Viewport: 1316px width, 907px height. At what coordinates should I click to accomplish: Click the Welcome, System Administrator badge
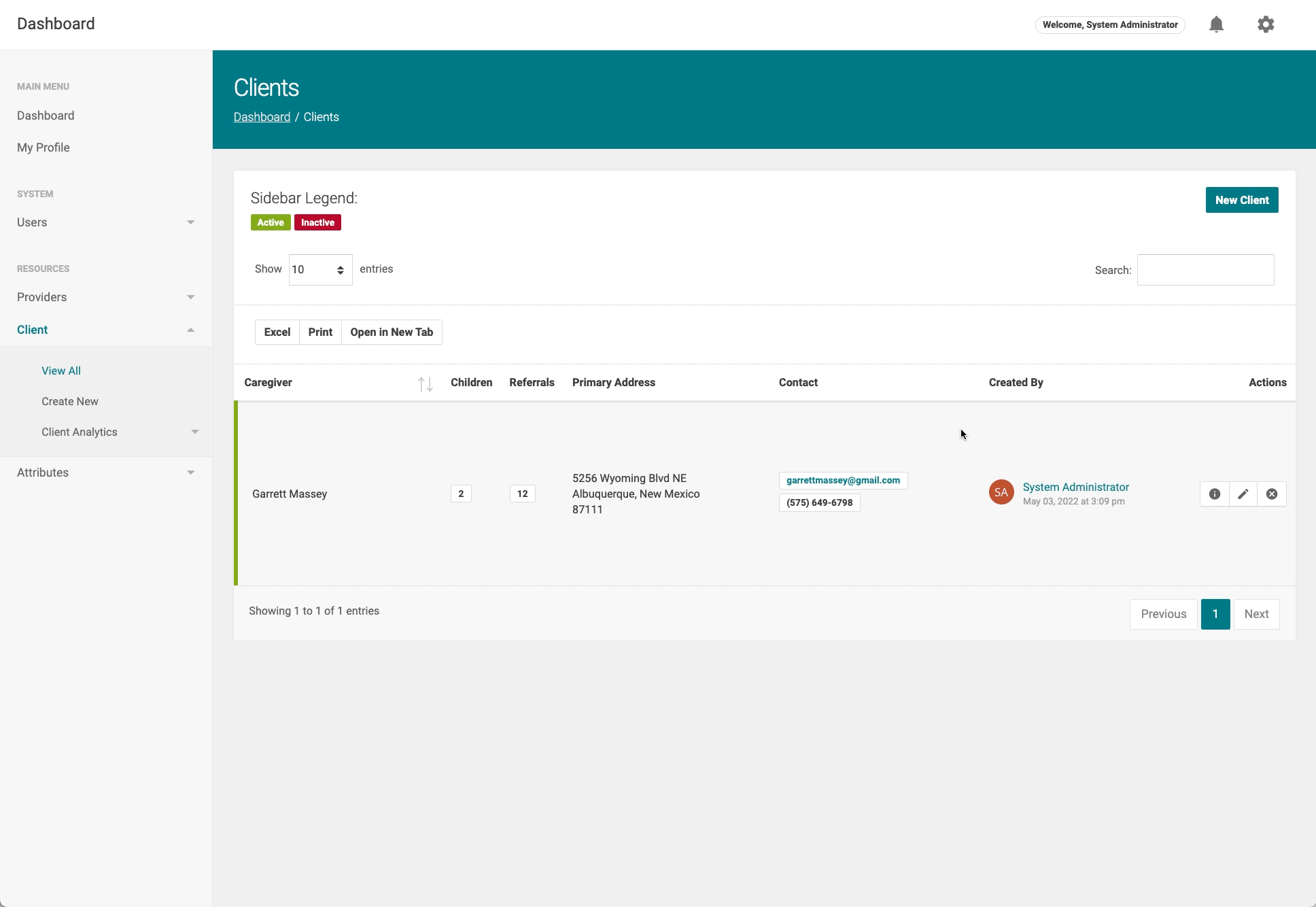pyautogui.click(x=1110, y=24)
